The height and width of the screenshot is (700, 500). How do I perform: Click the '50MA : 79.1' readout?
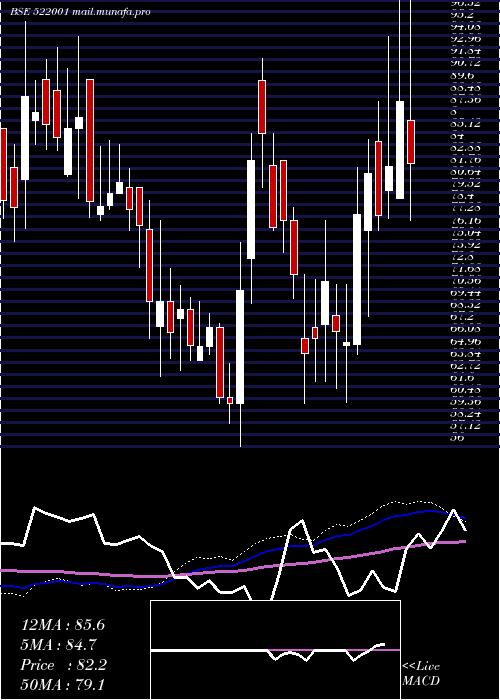click(x=62, y=685)
